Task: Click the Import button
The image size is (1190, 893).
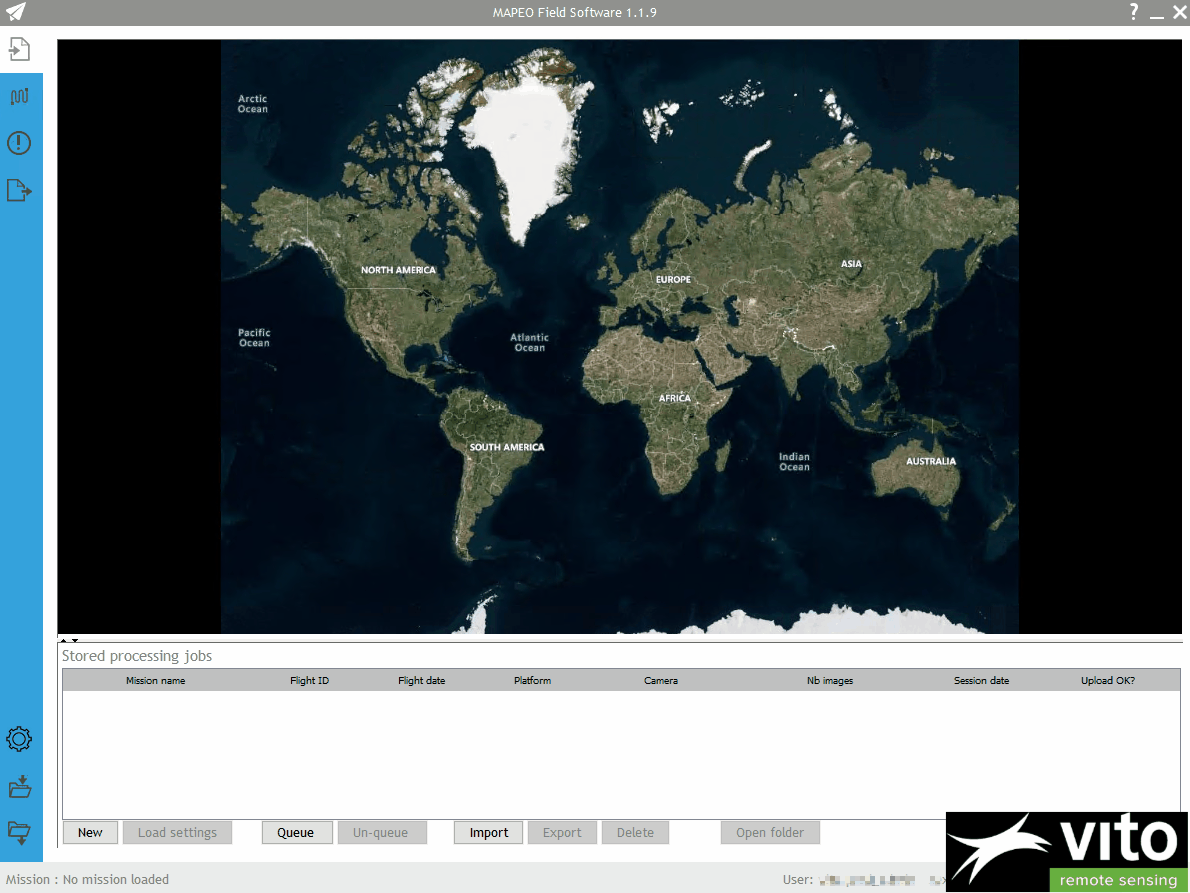Action: click(x=489, y=832)
